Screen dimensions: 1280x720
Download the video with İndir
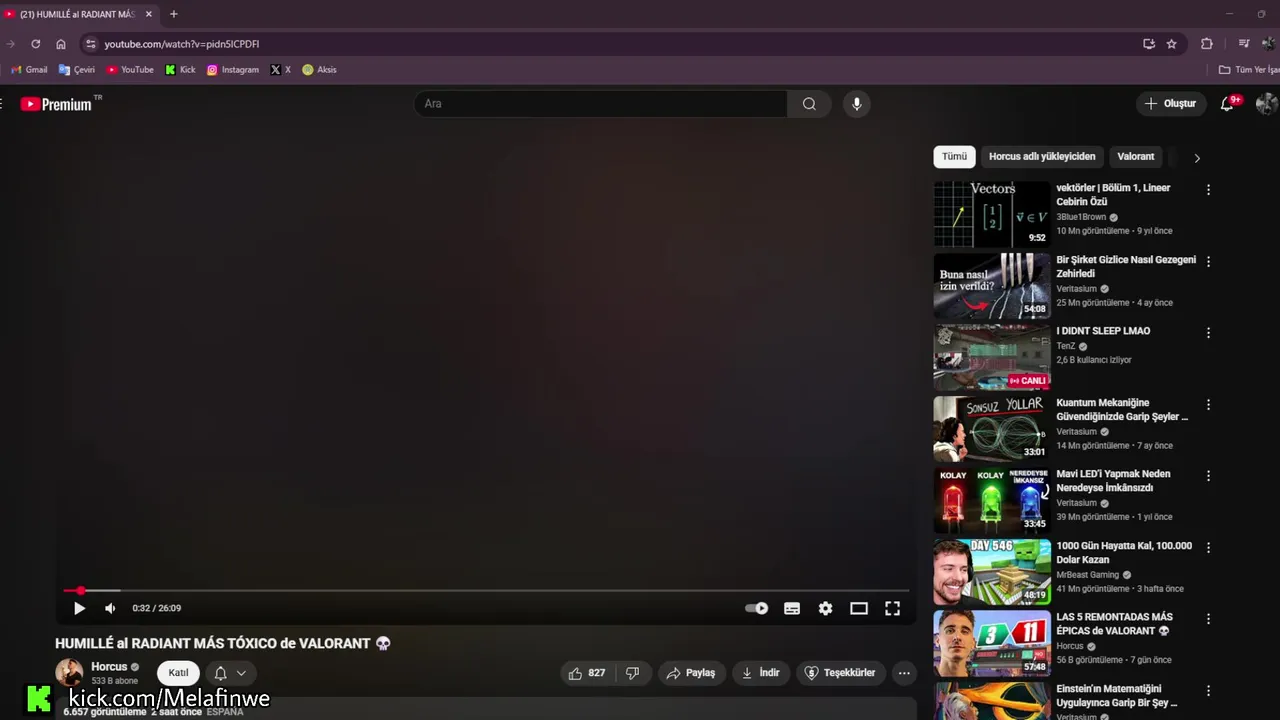(x=760, y=673)
